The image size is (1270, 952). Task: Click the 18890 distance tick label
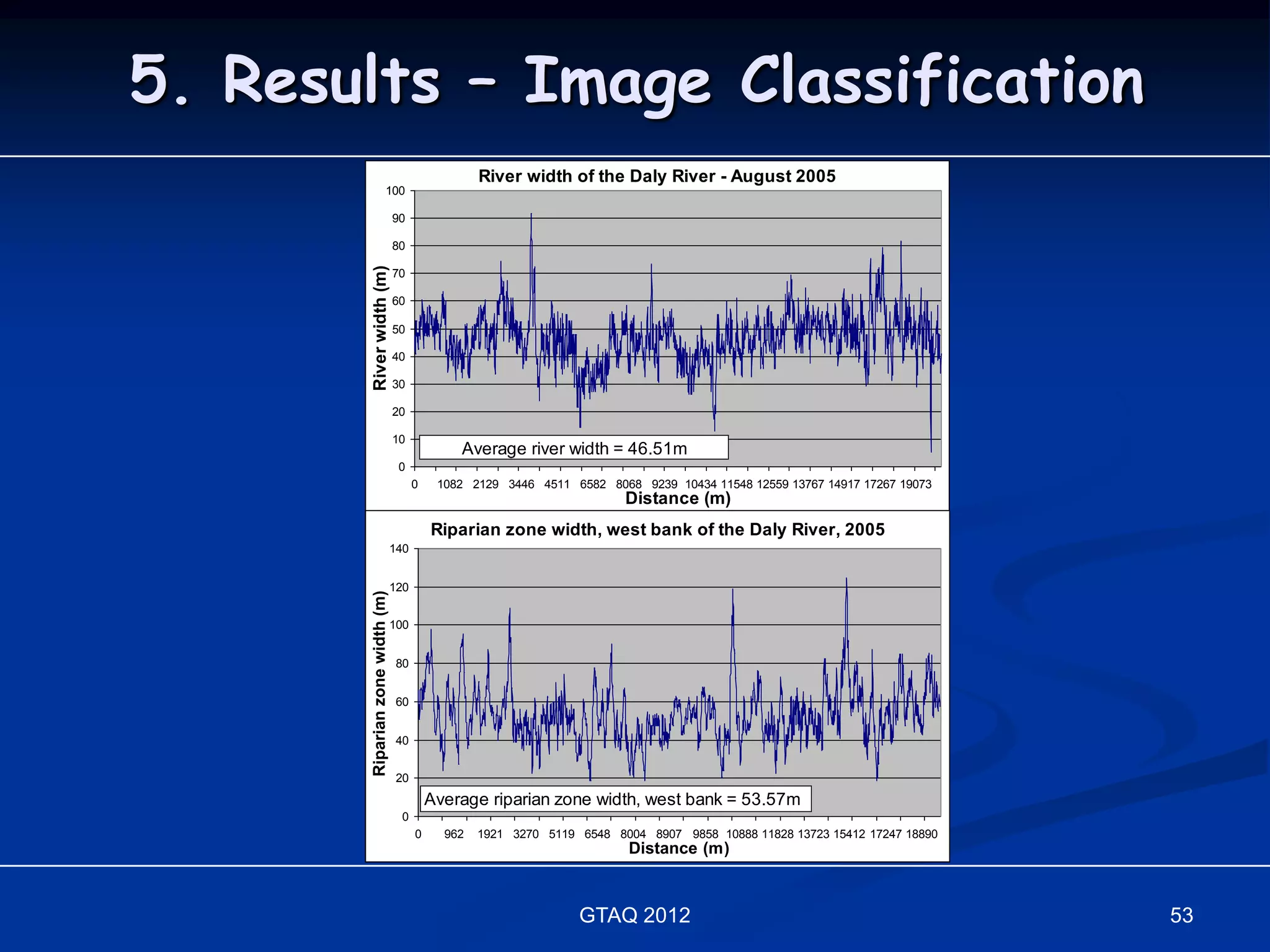[x=921, y=834]
